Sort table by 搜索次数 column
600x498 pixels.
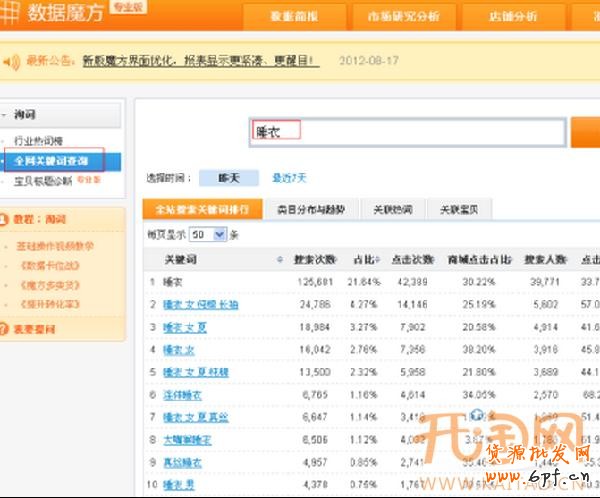click(x=315, y=260)
